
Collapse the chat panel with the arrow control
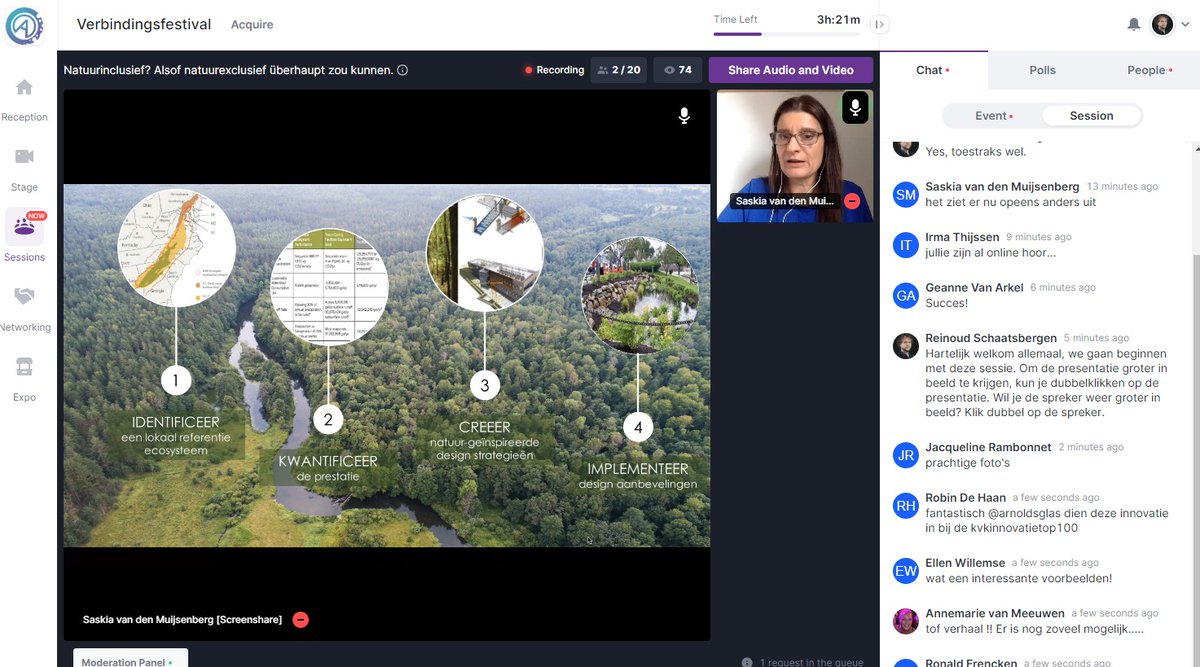tap(880, 26)
